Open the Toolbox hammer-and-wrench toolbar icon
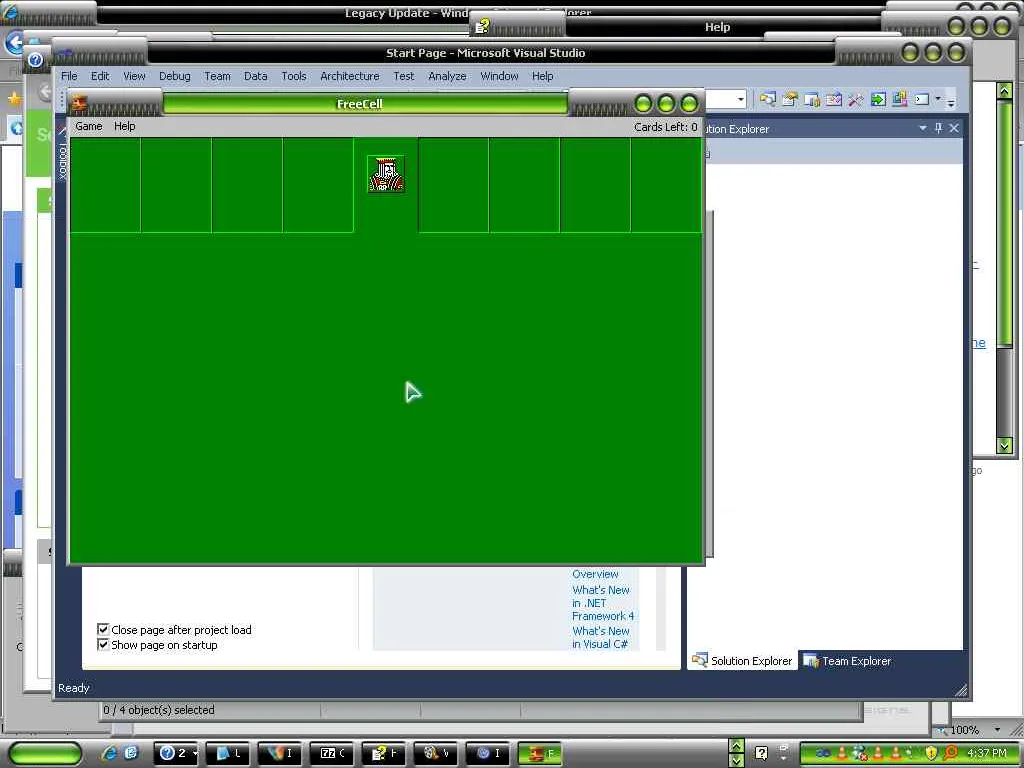Screen dimensions: 1024x768 856,99
